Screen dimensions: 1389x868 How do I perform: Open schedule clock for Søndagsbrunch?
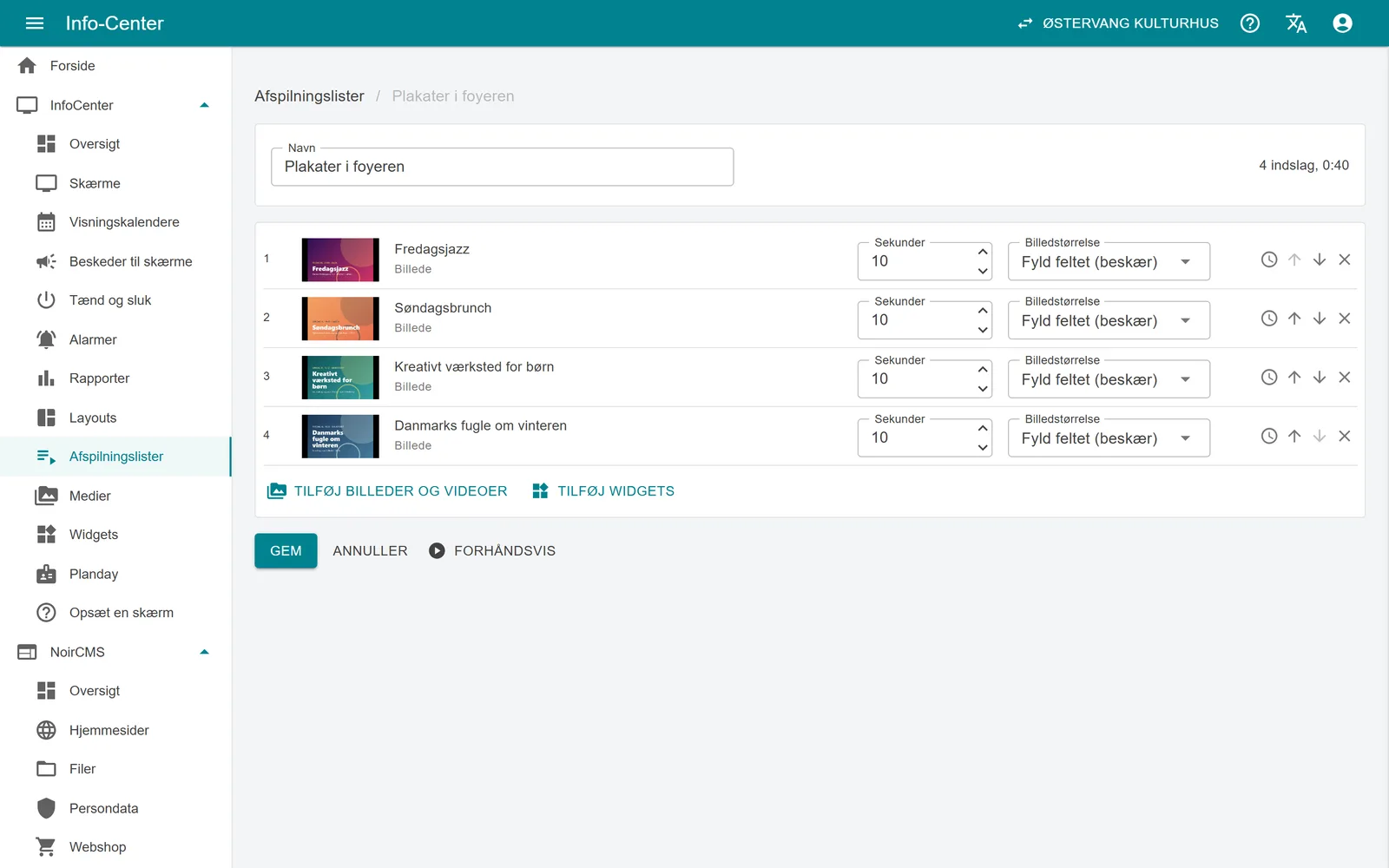[1269, 319]
